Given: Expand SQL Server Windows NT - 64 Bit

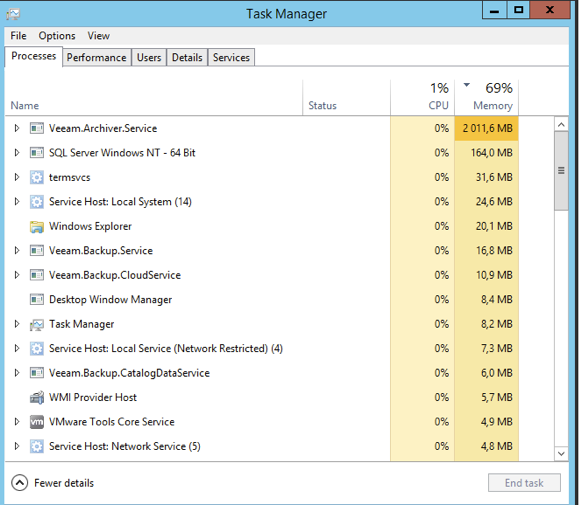Looking at the screenshot, I should coord(17,153).
